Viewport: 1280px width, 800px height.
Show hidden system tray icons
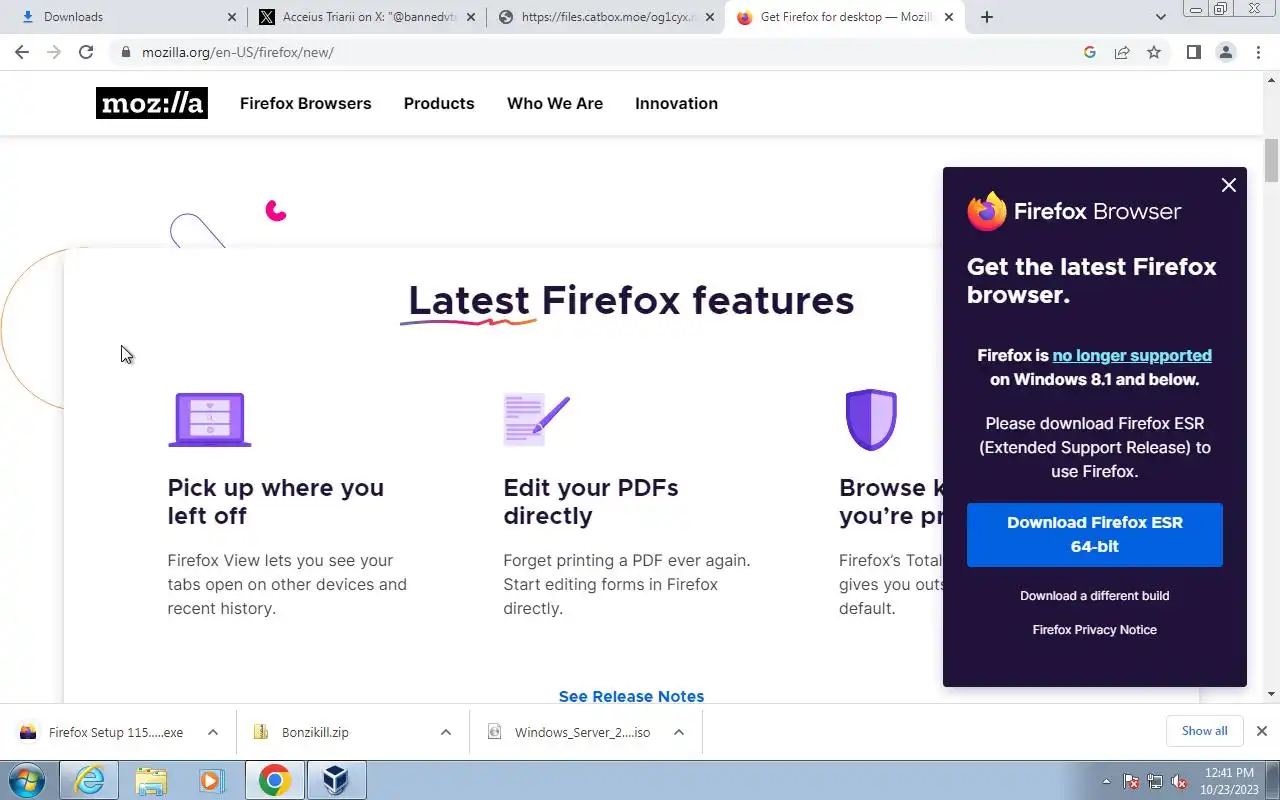1106,781
